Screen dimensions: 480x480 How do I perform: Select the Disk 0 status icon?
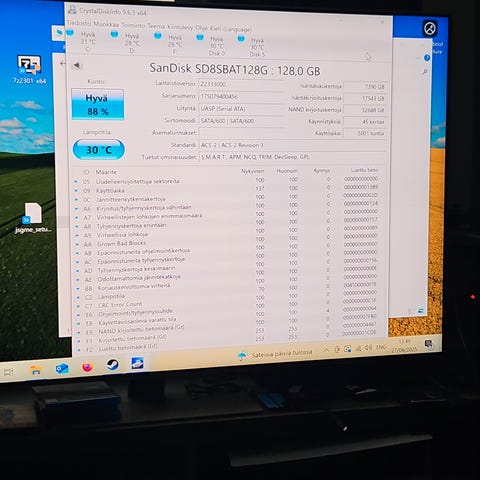click(x=200, y=37)
